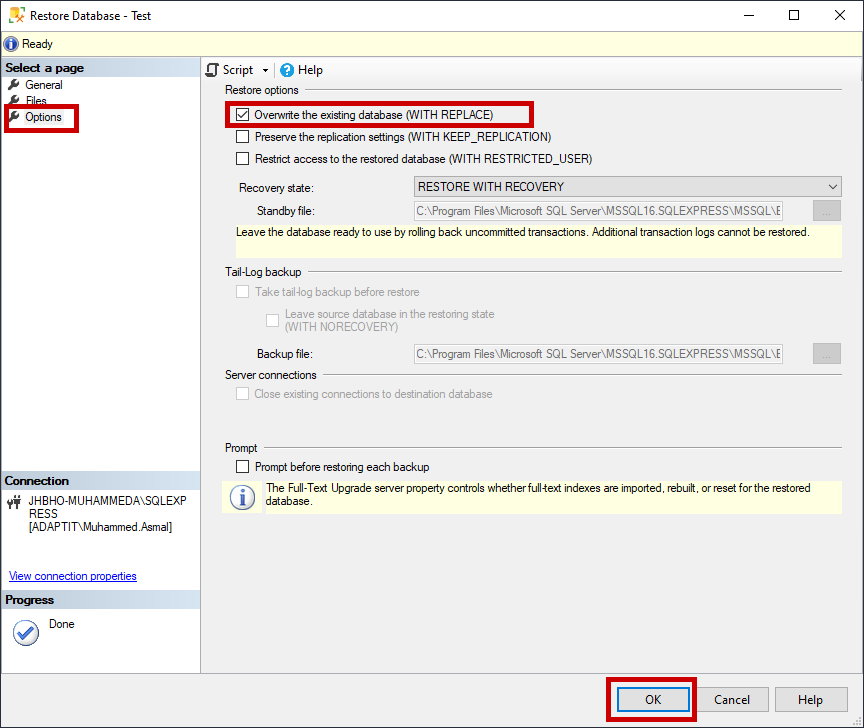Browse for the Standby file
Viewport: 864px width, 728px height.
point(827,211)
